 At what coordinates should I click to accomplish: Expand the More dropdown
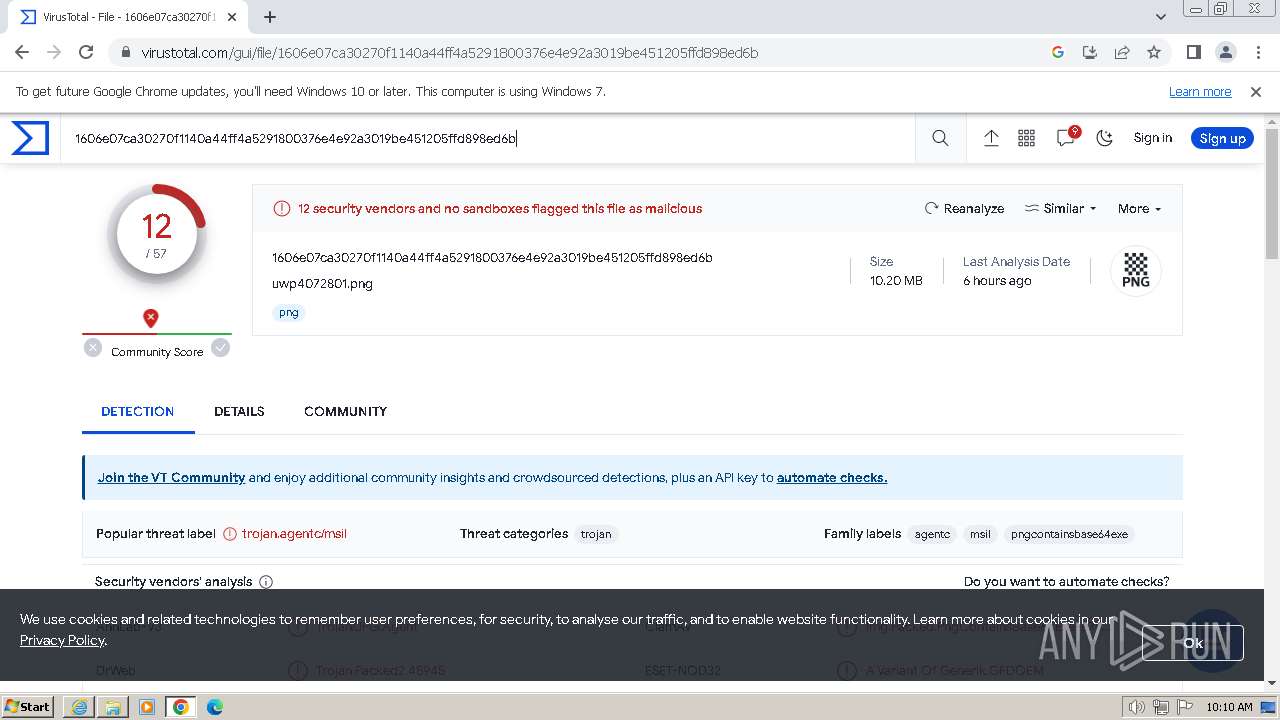point(1139,209)
